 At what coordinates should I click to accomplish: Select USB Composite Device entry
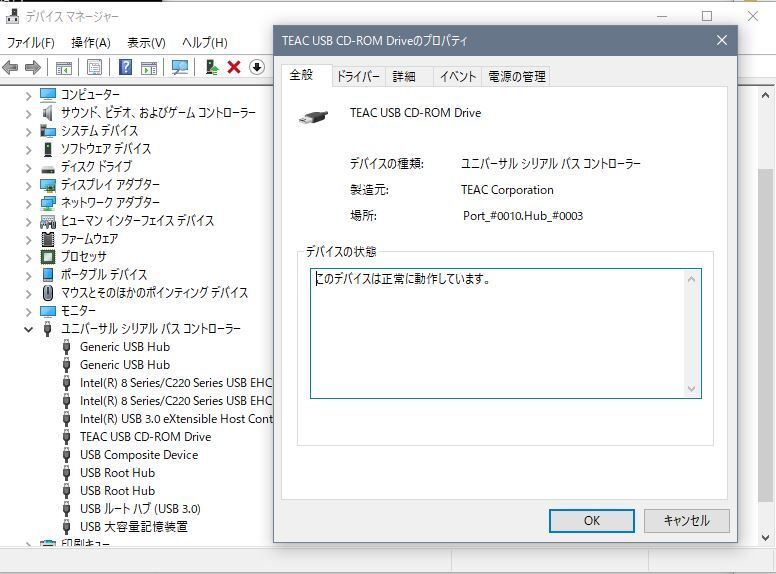(x=139, y=455)
